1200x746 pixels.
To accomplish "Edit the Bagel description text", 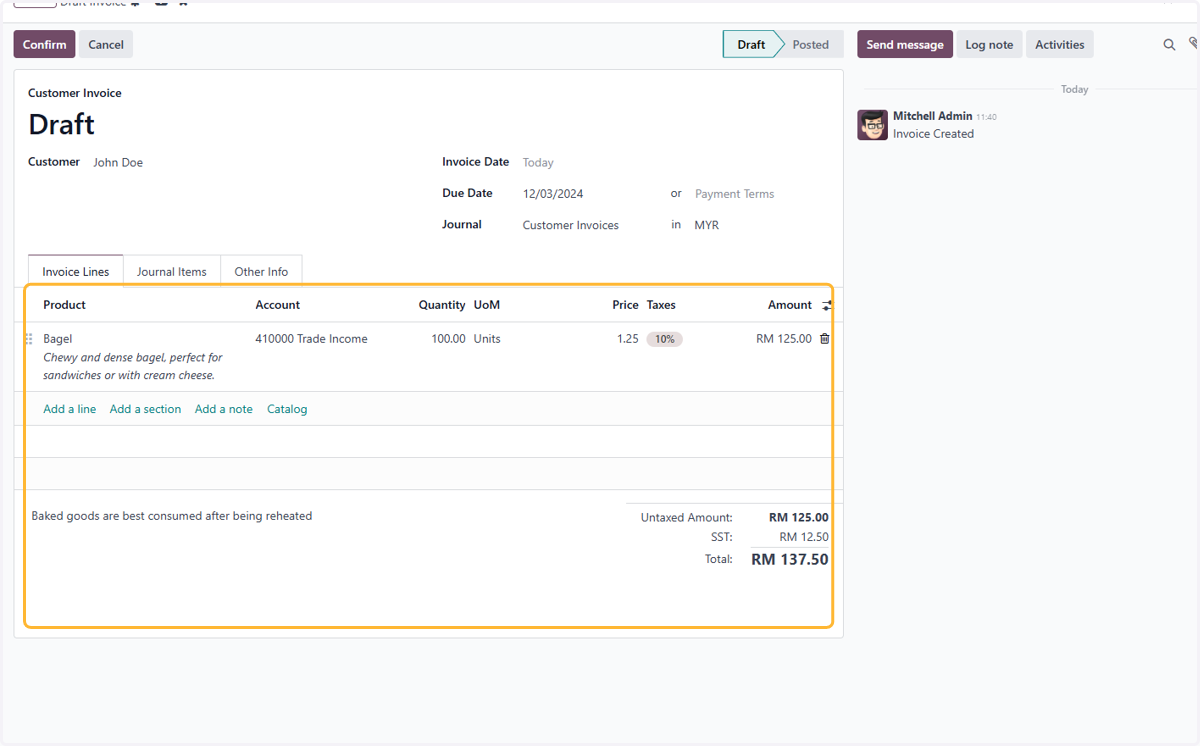I will [x=133, y=366].
